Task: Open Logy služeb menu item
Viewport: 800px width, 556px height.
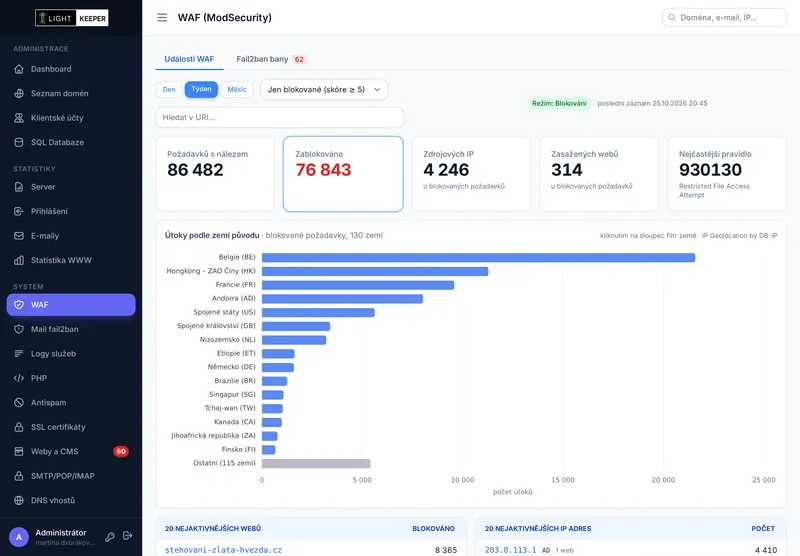Action: coord(71,353)
